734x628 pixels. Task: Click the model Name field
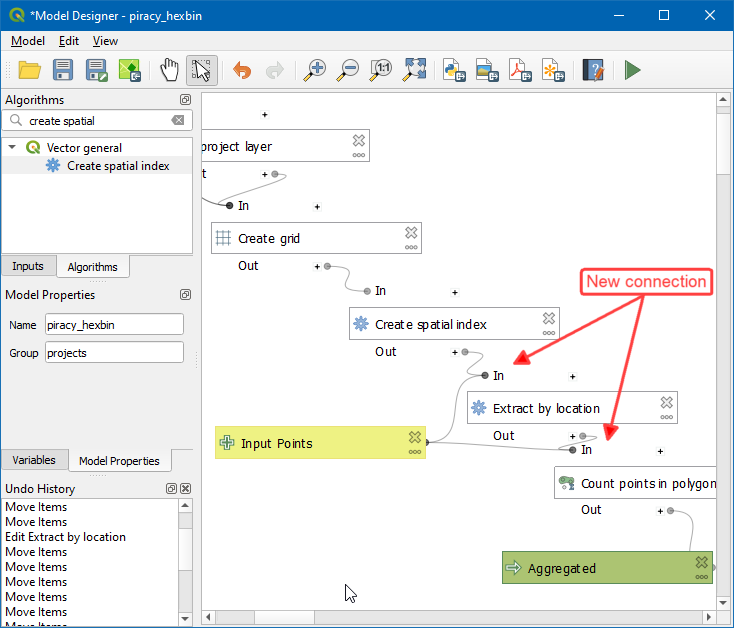pyautogui.click(x=114, y=324)
